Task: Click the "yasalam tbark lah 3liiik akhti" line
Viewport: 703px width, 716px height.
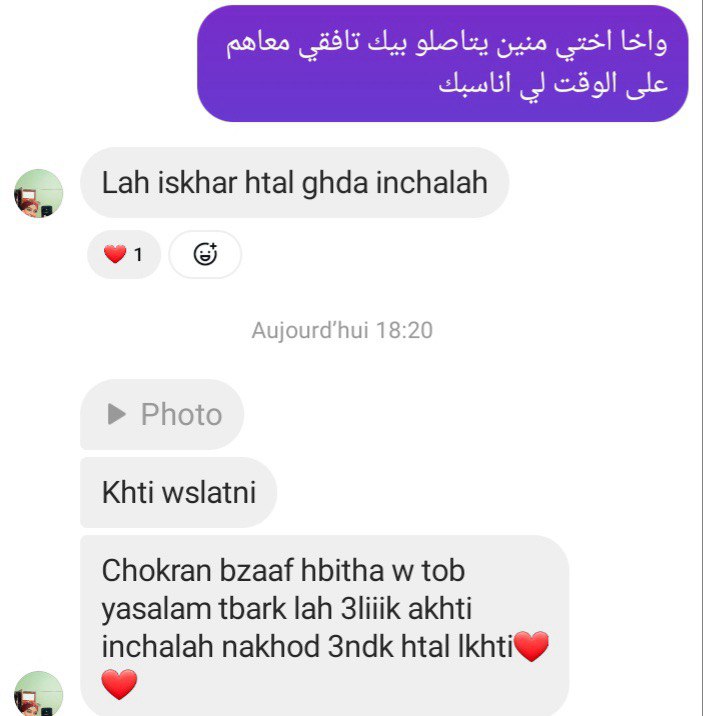Action: [x=287, y=609]
